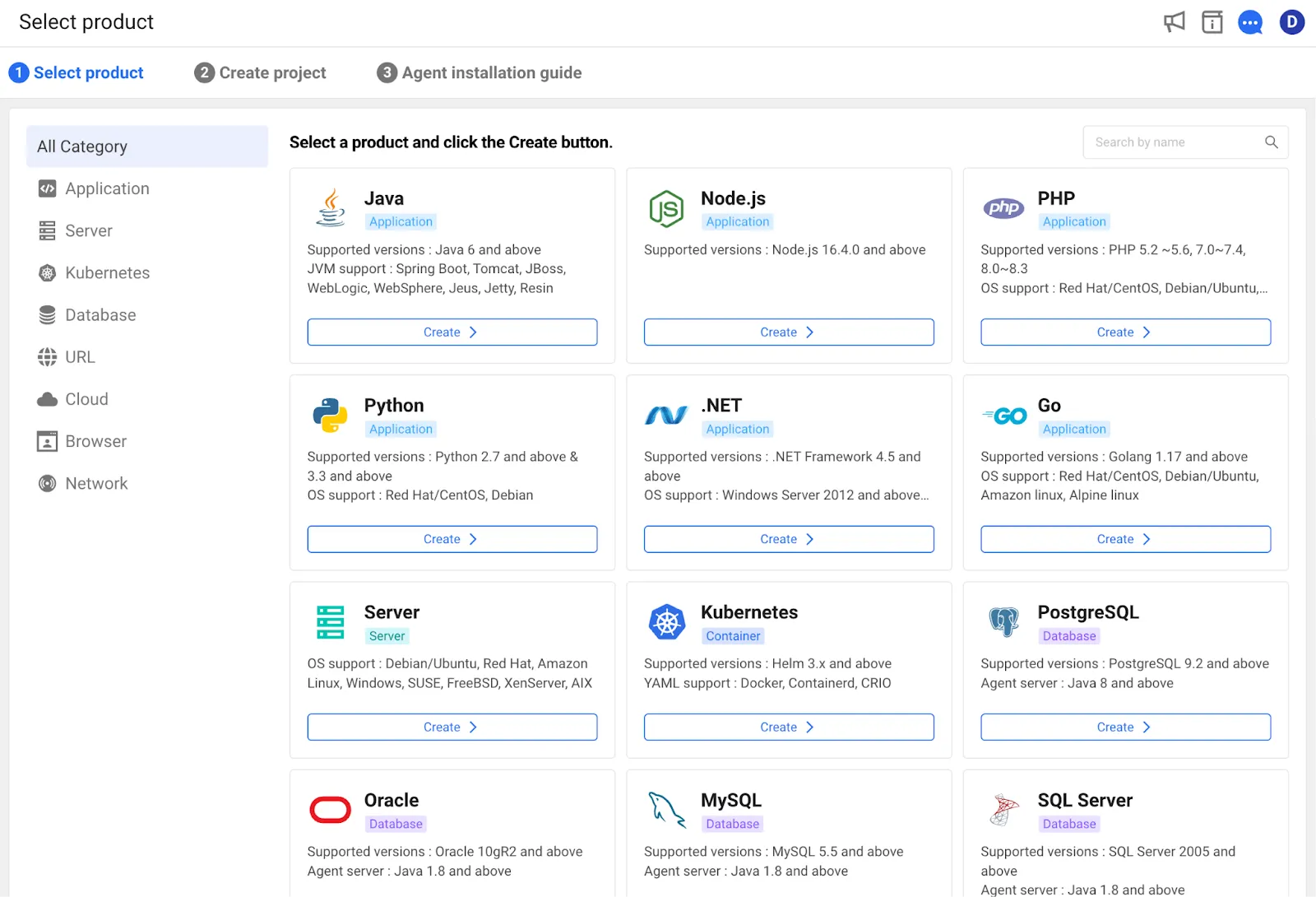This screenshot has width=1316, height=897.
Task: Open the info panel icon in header
Action: (1212, 22)
